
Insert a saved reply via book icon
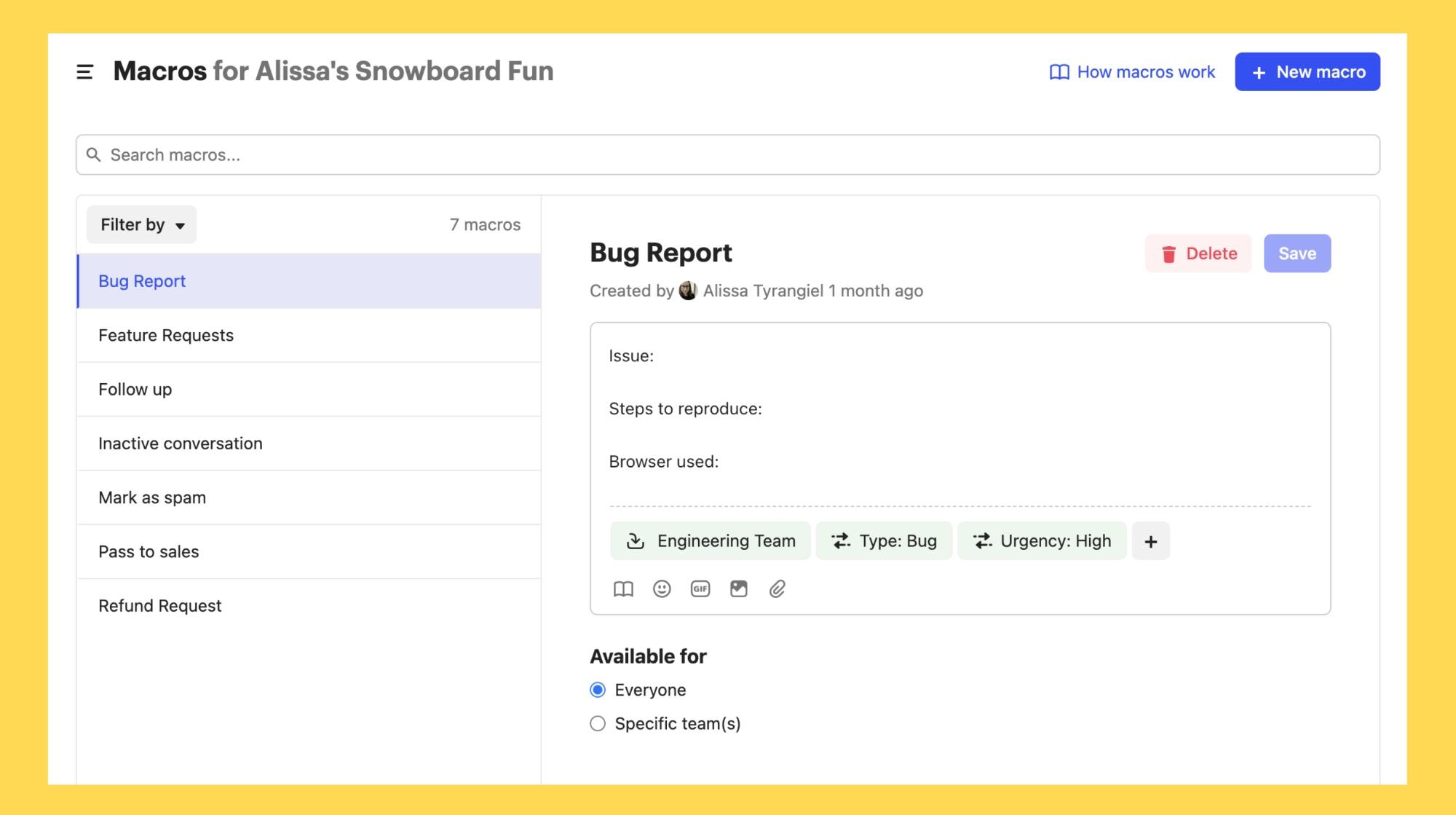pos(623,588)
